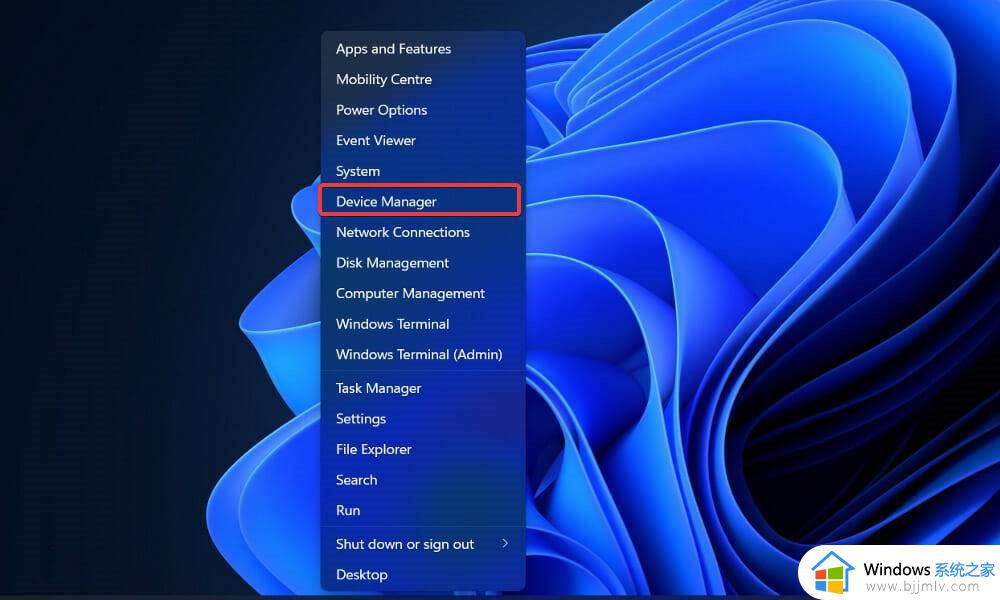Open Power Options
1000x600 pixels.
(381, 110)
